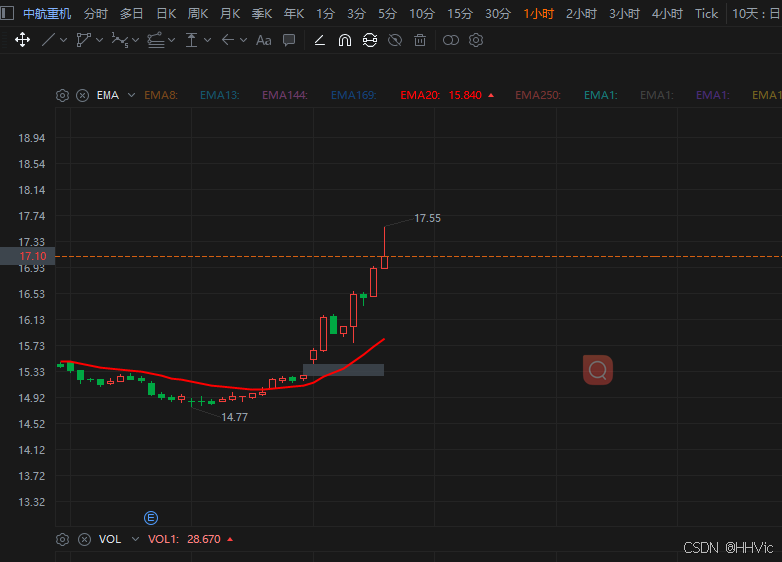
Task: Click the 中航重机 stock name
Action: (47, 13)
